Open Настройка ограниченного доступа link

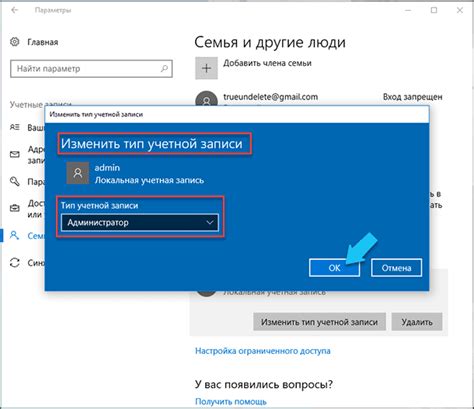point(263,351)
